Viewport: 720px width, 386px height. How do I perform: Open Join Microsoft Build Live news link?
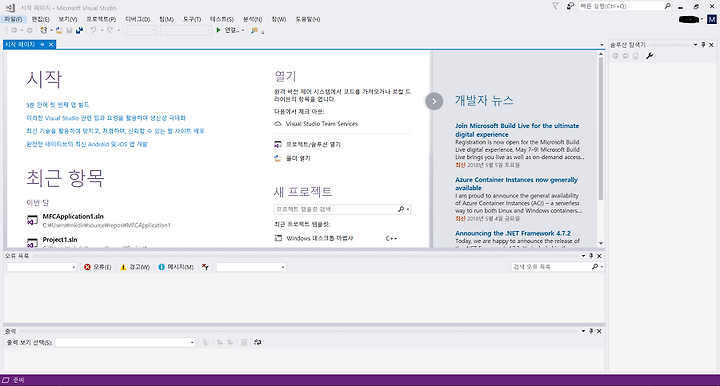517,130
